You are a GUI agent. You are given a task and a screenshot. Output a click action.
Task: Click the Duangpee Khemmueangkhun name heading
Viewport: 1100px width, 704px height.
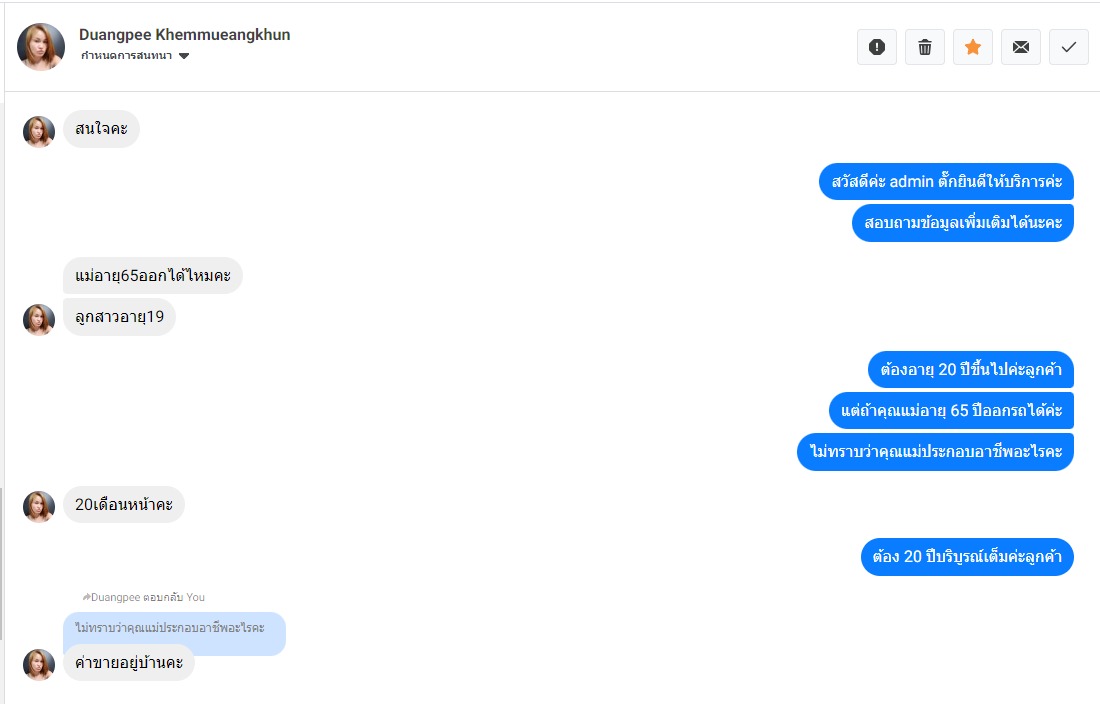[x=185, y=34]
